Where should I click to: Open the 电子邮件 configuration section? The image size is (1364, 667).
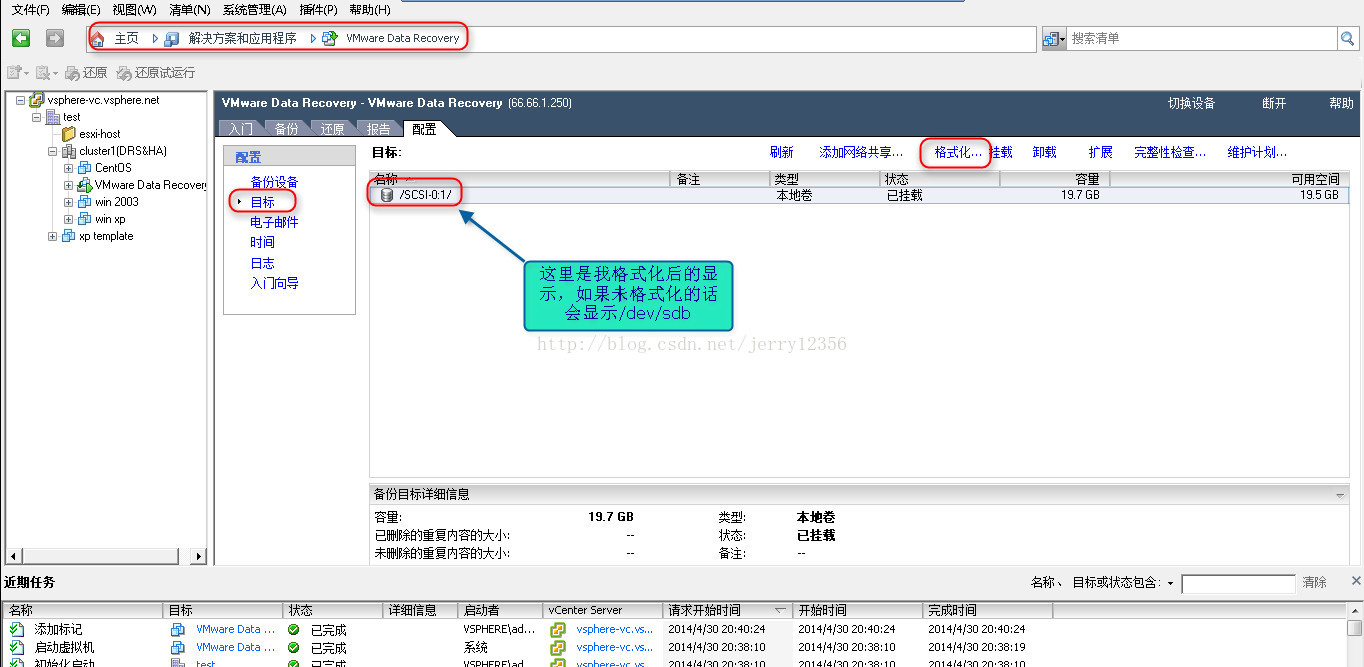[x=274, y=222]
